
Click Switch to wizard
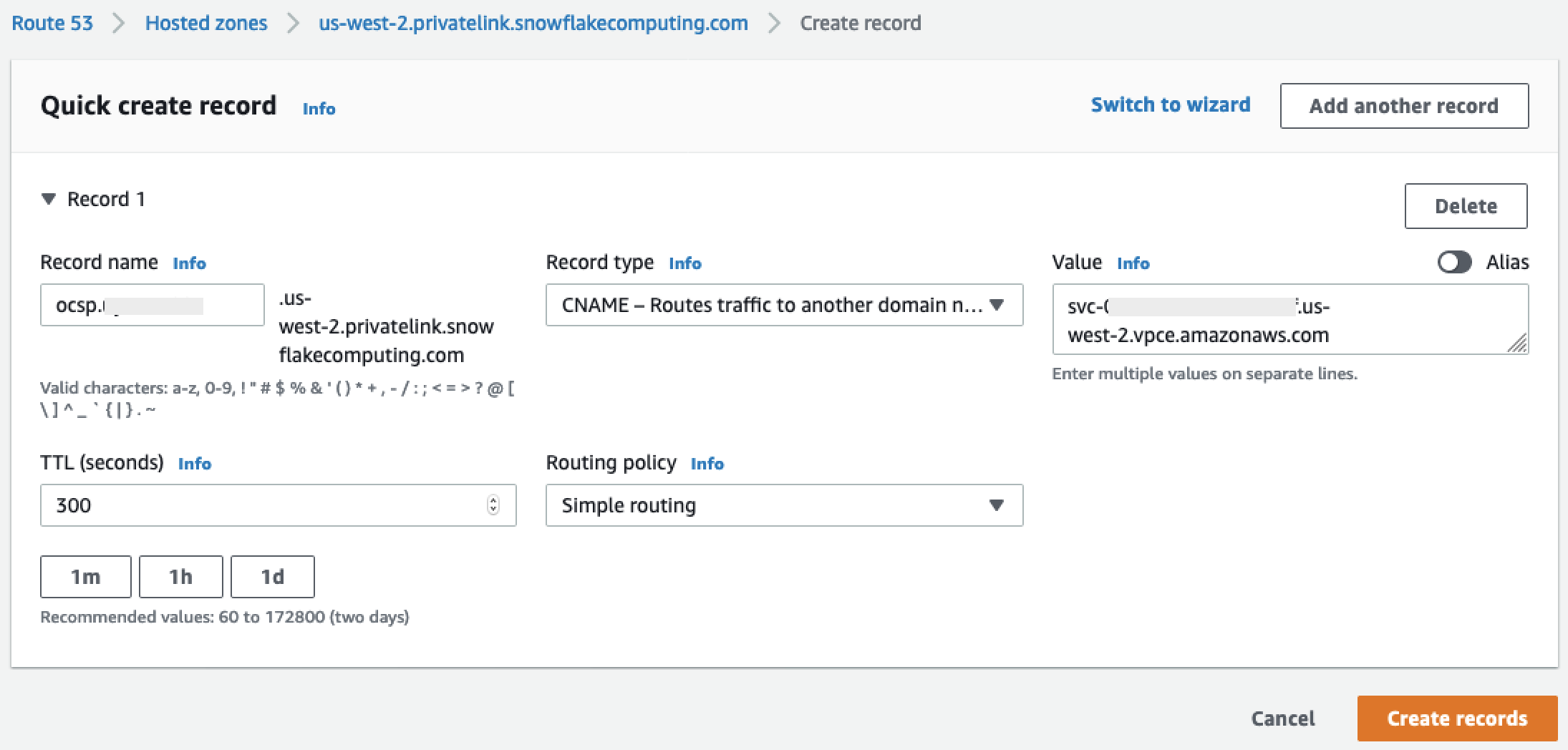pyautogui.click(x=1171, y=104)
